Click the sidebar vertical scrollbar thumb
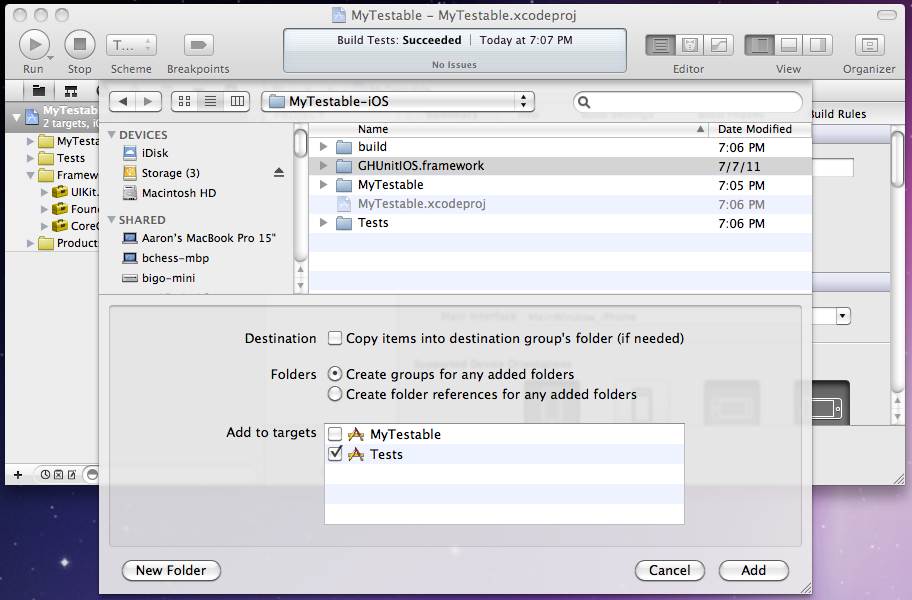The image size is (912, 600). click(x=300, y=143)
